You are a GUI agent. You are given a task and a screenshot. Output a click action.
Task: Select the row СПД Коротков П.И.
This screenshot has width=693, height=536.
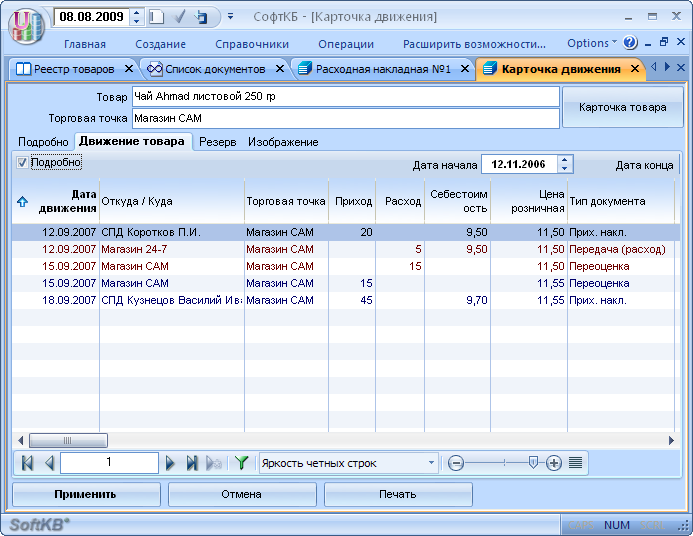tap(346, 232)
